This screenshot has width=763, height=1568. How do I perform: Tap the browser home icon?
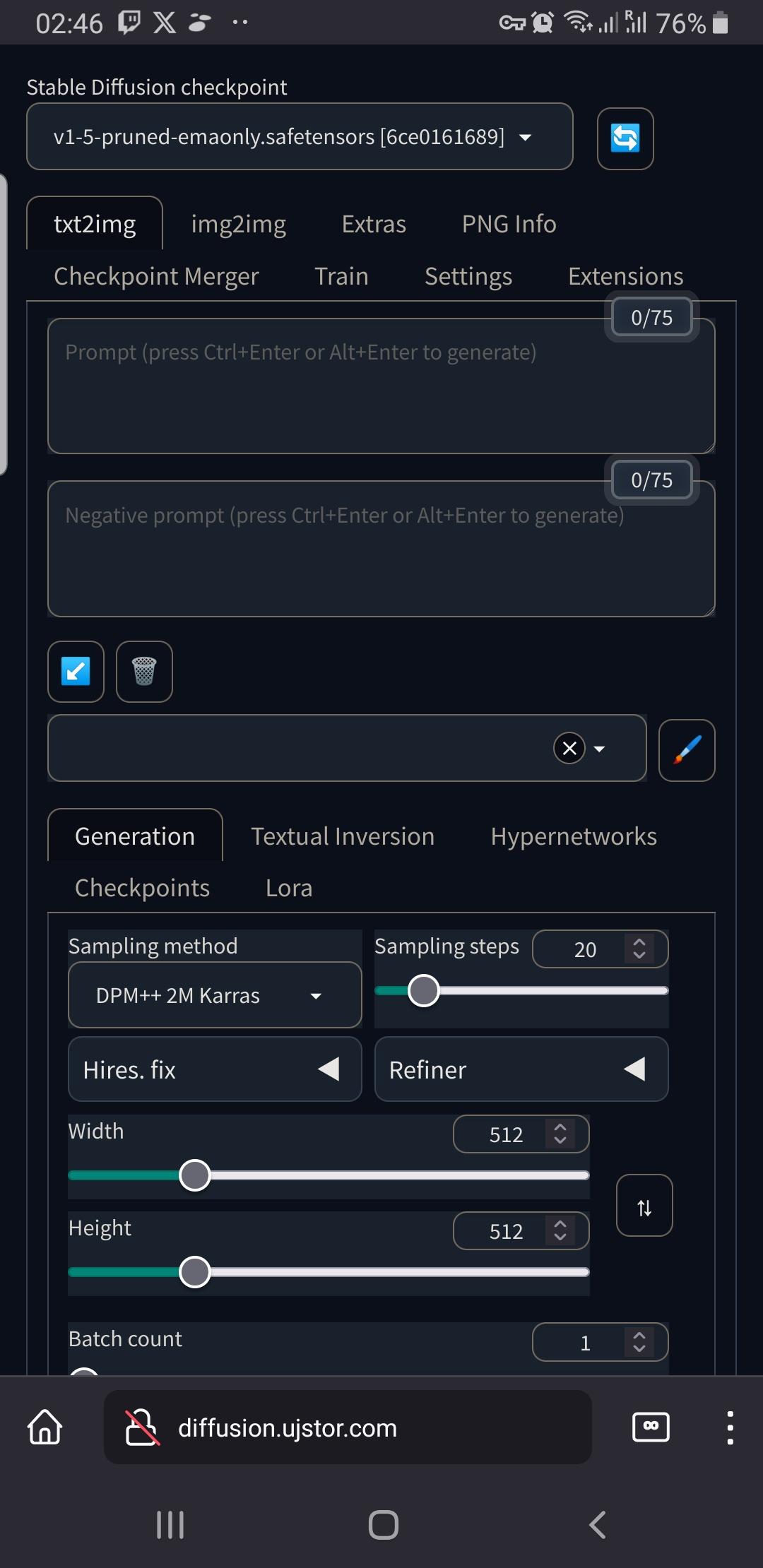pyautogui.click(x=45, y=1427)
